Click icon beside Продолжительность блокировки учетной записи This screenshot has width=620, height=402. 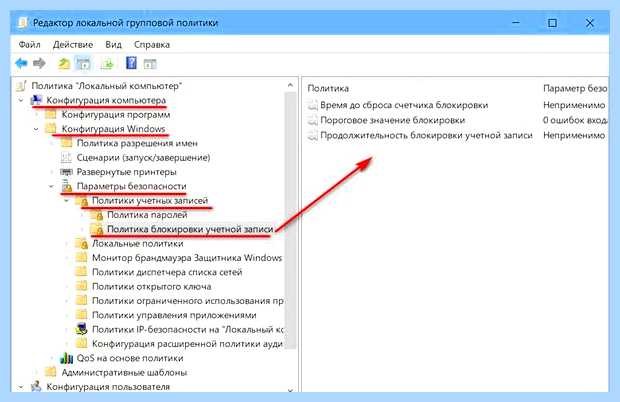coord(313,135)
